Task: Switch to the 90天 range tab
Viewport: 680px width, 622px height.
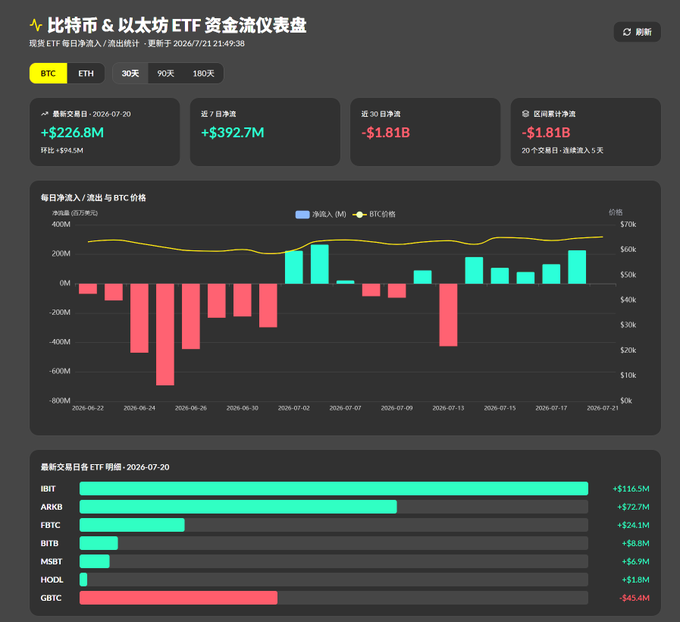Action: tap(166, 73)
